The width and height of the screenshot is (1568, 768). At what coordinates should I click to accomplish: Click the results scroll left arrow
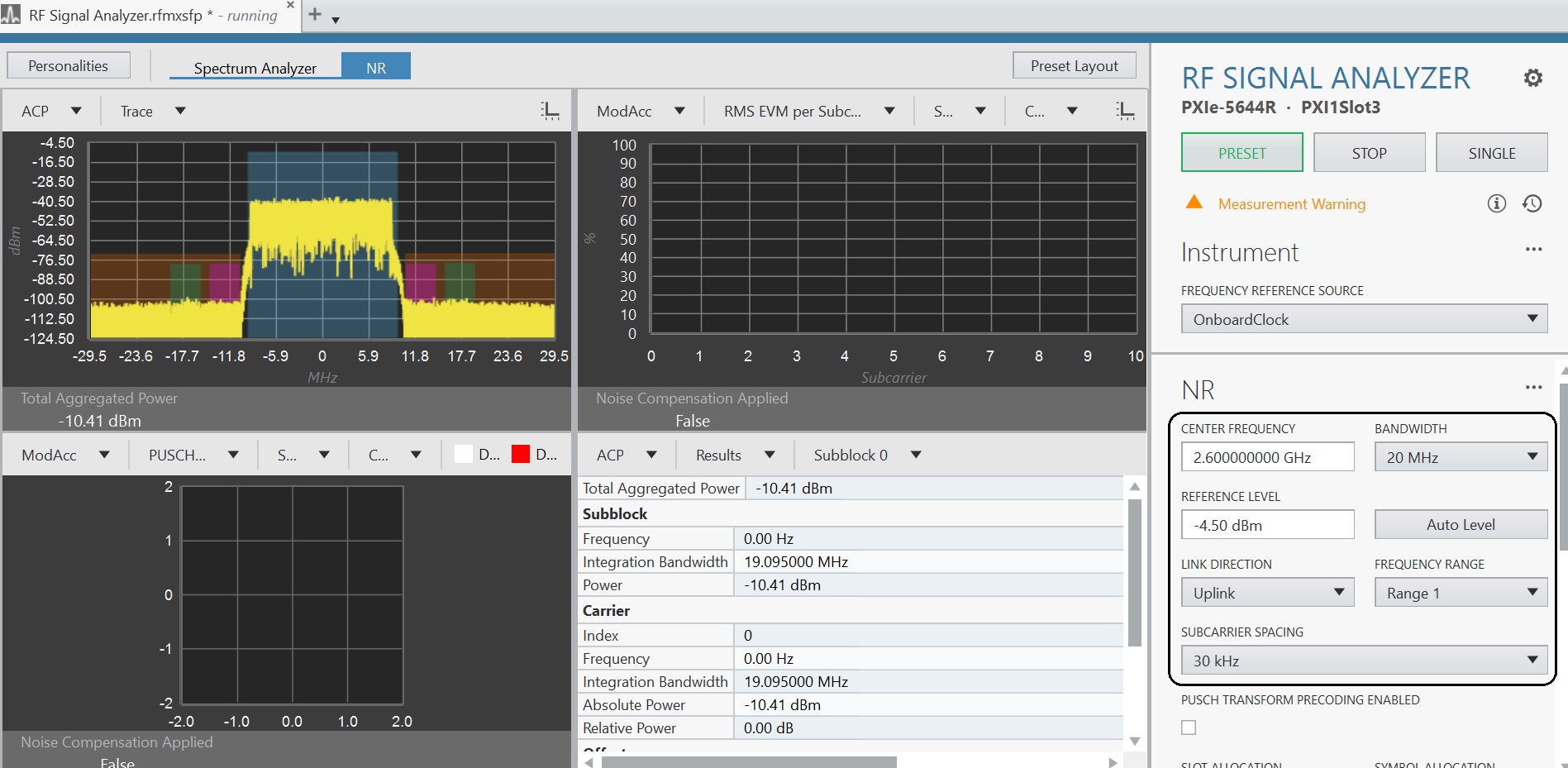pos(589,761)
